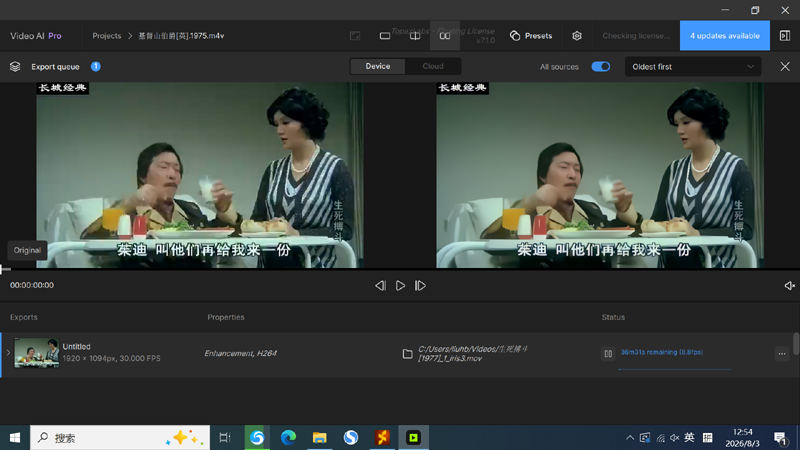The image size is (800, 450).
Task: Click the crop preview icon
Action: pos(355,36)
